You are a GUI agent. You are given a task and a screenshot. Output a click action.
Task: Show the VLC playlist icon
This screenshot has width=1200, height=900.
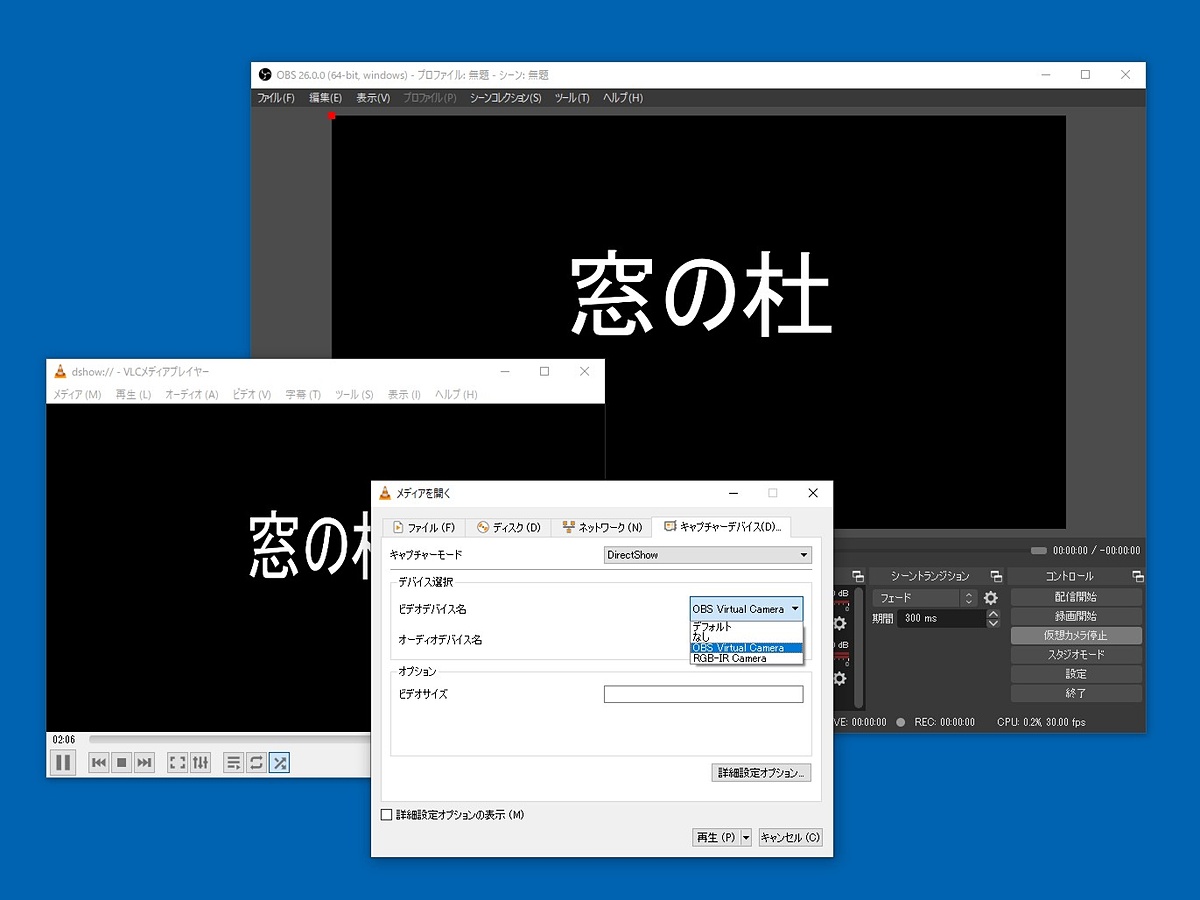[233, 763]
